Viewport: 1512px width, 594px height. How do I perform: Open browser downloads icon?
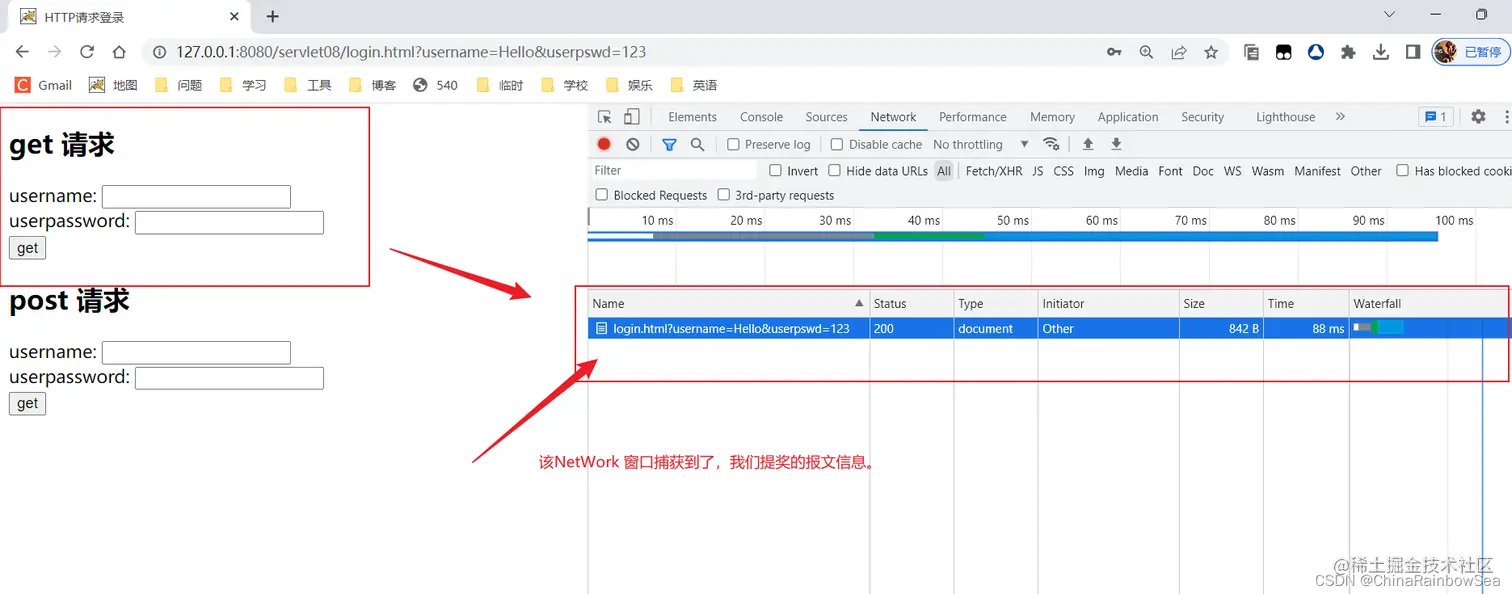1381,52
